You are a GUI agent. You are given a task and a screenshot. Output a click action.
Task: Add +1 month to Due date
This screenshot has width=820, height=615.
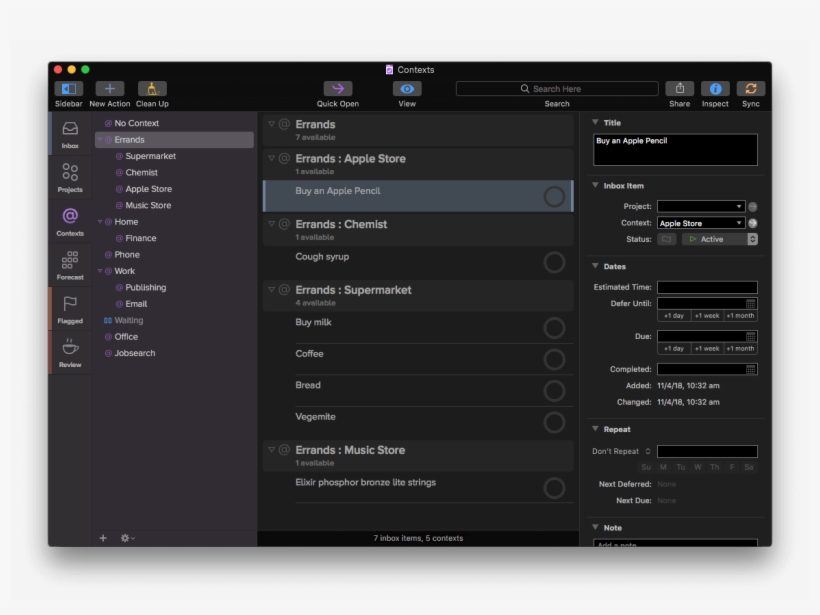pyautogui.click(x=741, y=349)
